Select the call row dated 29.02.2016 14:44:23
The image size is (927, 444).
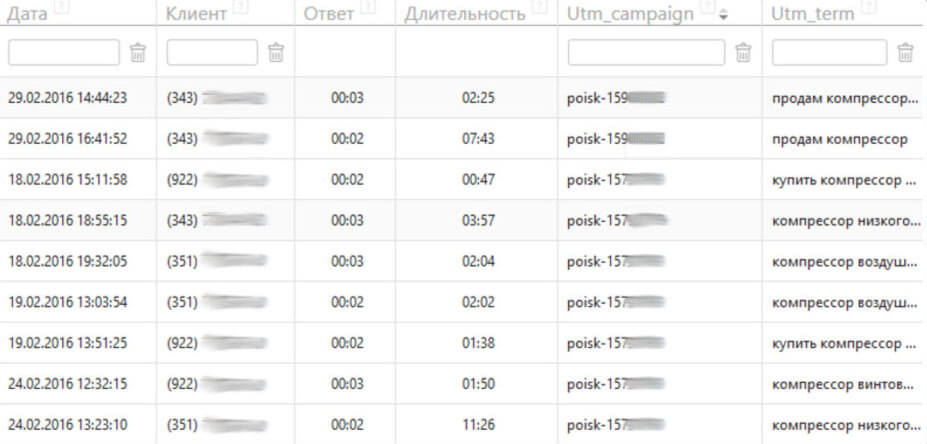coord(464,98)
